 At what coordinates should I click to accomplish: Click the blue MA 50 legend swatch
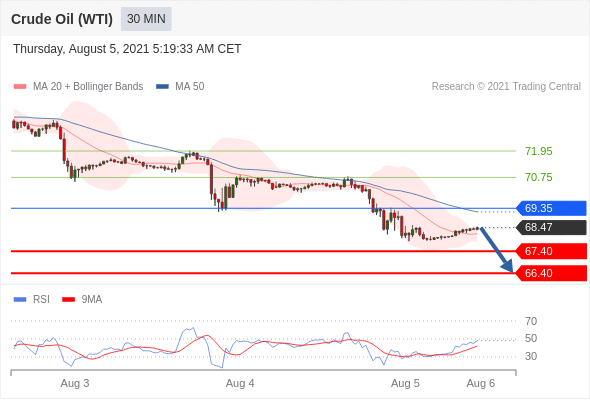(162, 87)
